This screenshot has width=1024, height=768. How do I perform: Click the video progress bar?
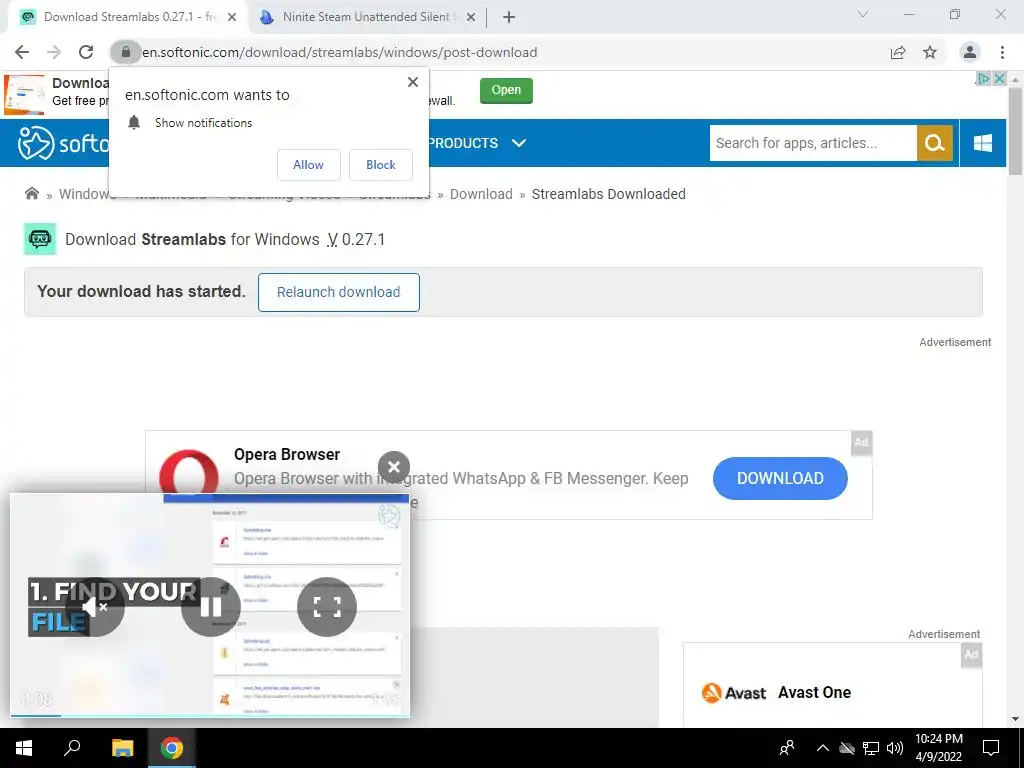tap(210, 715)
